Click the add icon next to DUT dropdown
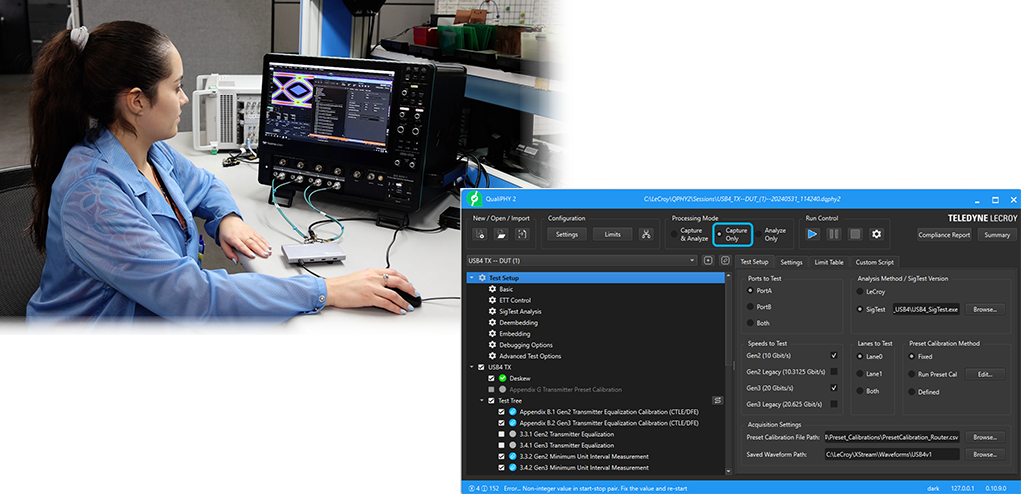This screenshot has width=1028, height=500. click(708, 261)
